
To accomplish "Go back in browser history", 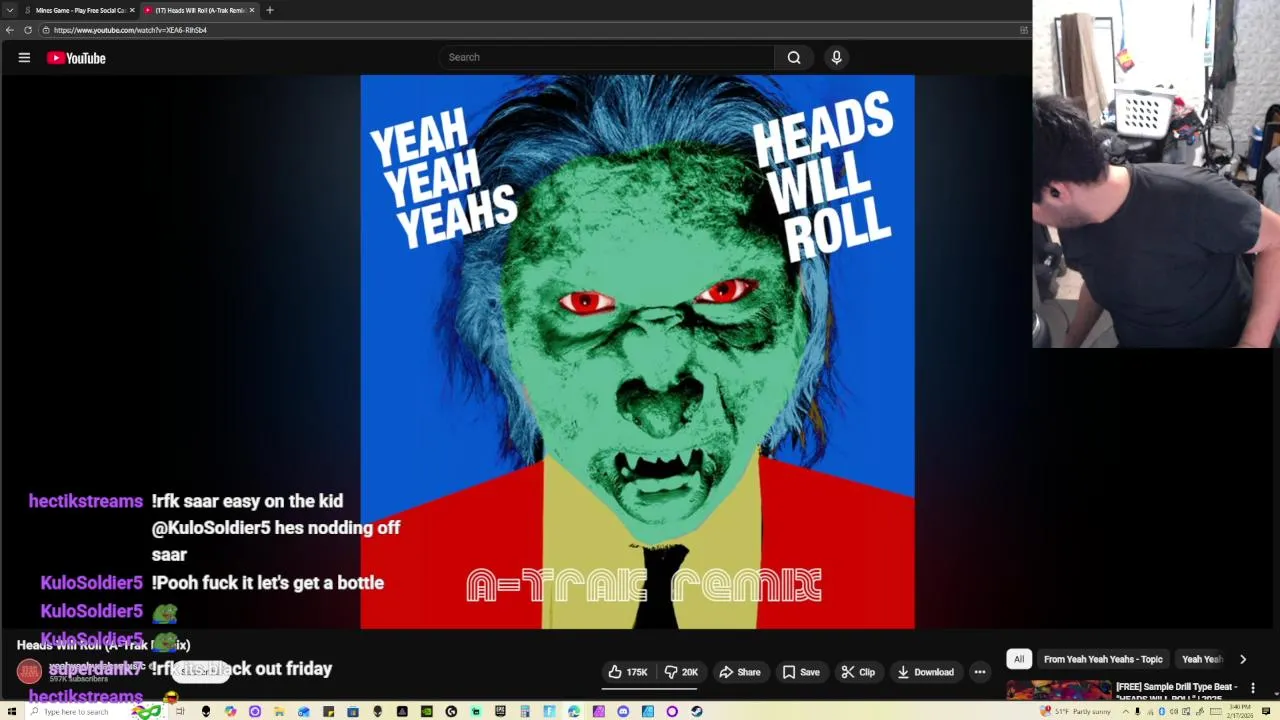I will pos(9,30).
